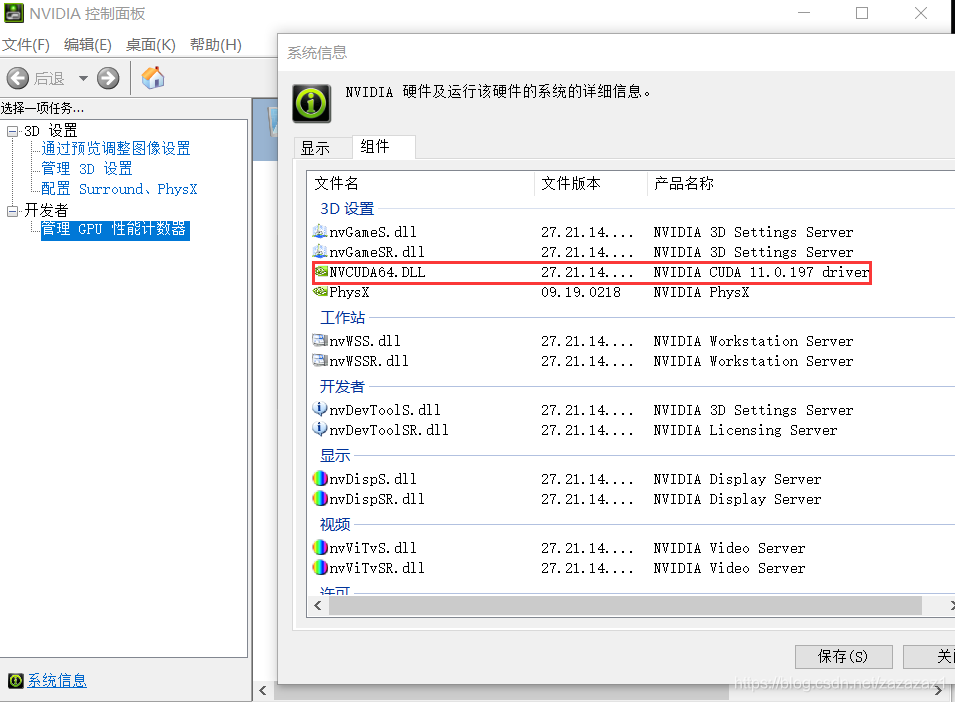Open the 文件(F) menu
Screen dimensions: 955x702
coord(26,45)
